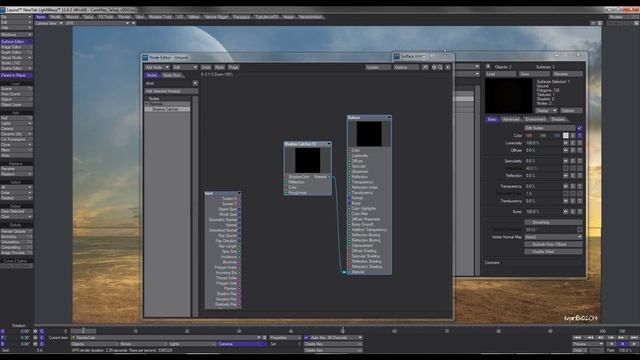Open the Camera View viewport mode dropdown
640x360 pixels.
coord(49,23)
